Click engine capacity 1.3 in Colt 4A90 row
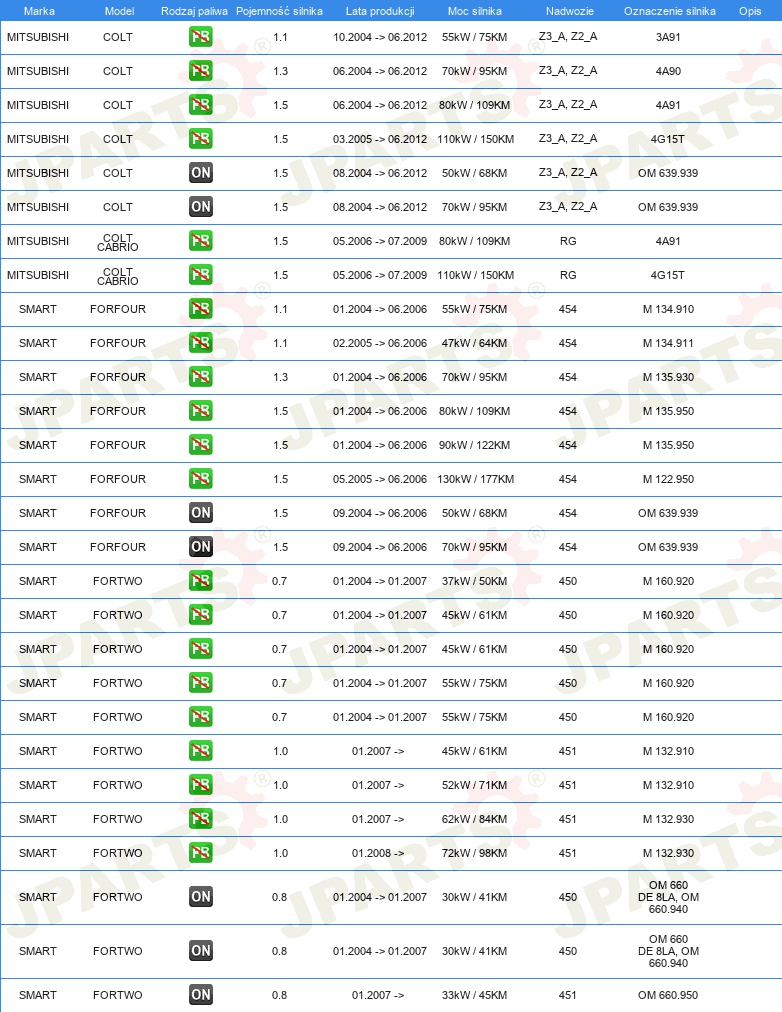 (280, 71)
